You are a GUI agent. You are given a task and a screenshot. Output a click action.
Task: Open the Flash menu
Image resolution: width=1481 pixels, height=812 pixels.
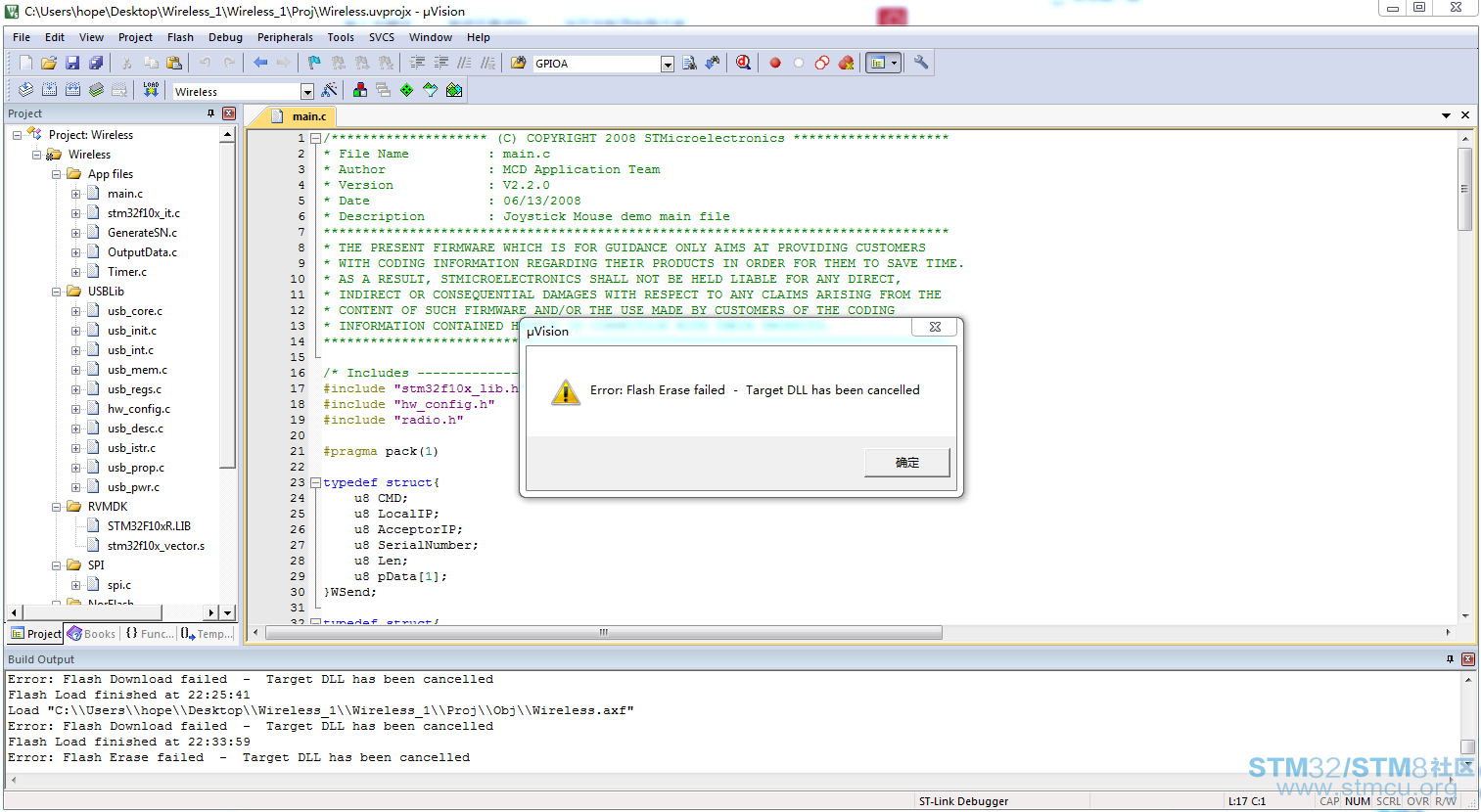[180, 37]
